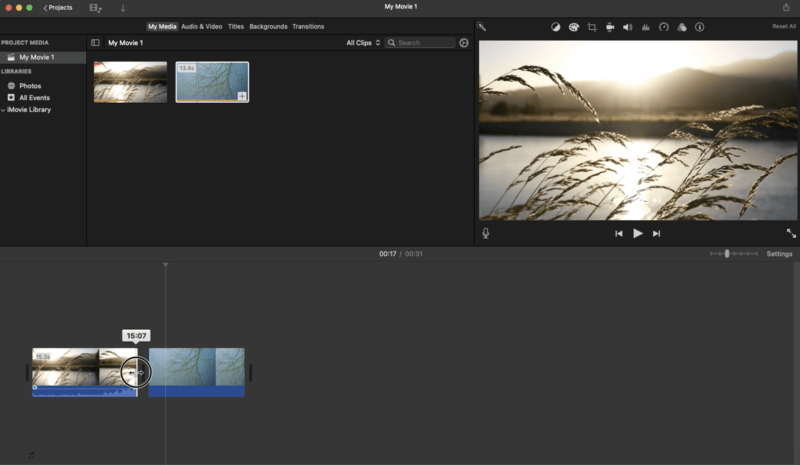Open the color correction palette tool

pos(574,27)
